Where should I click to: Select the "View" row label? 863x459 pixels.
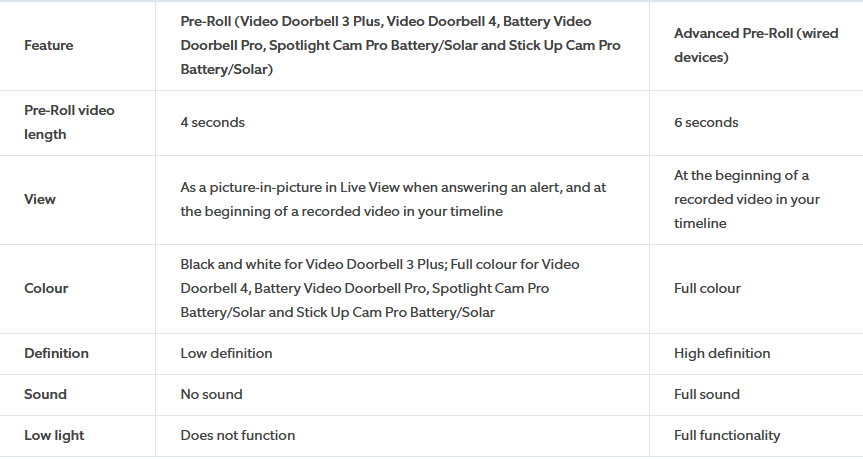pyautogui.click(x=40, y=199)
